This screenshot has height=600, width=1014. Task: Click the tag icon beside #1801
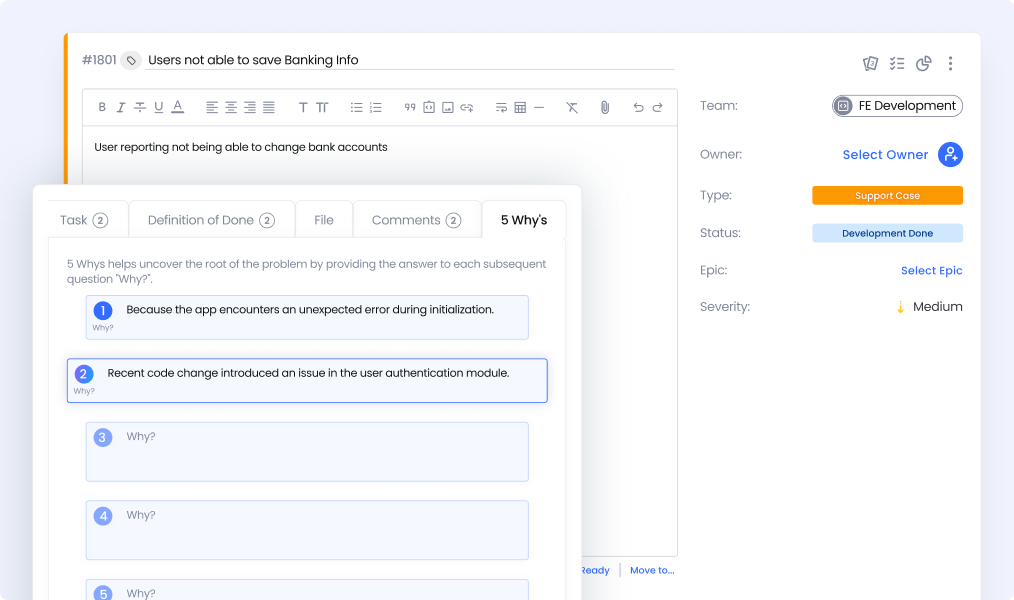point(131,61)
